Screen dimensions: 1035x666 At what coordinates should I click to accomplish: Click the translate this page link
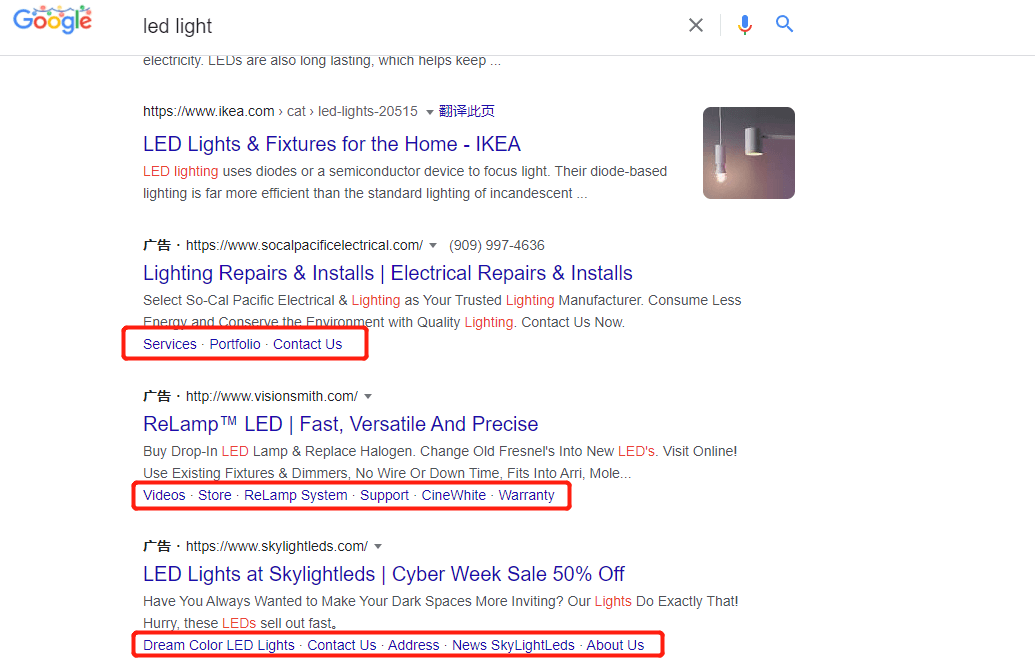pyautogui.click(x=467, y=112)
